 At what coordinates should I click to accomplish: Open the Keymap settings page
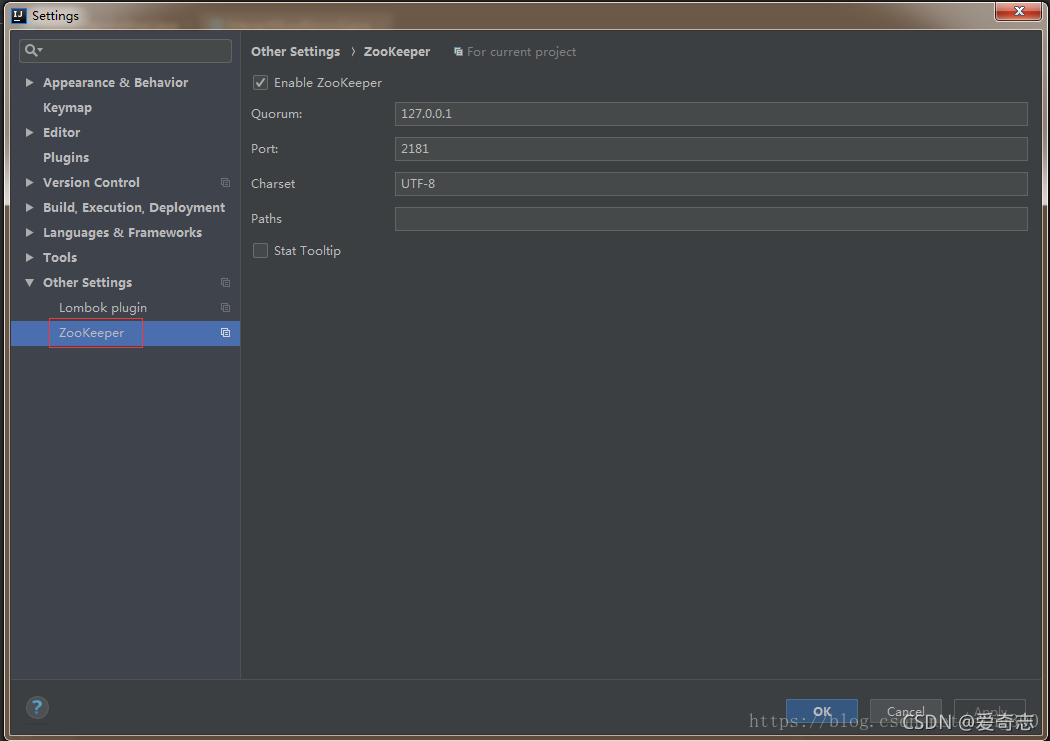coord(68,108)
